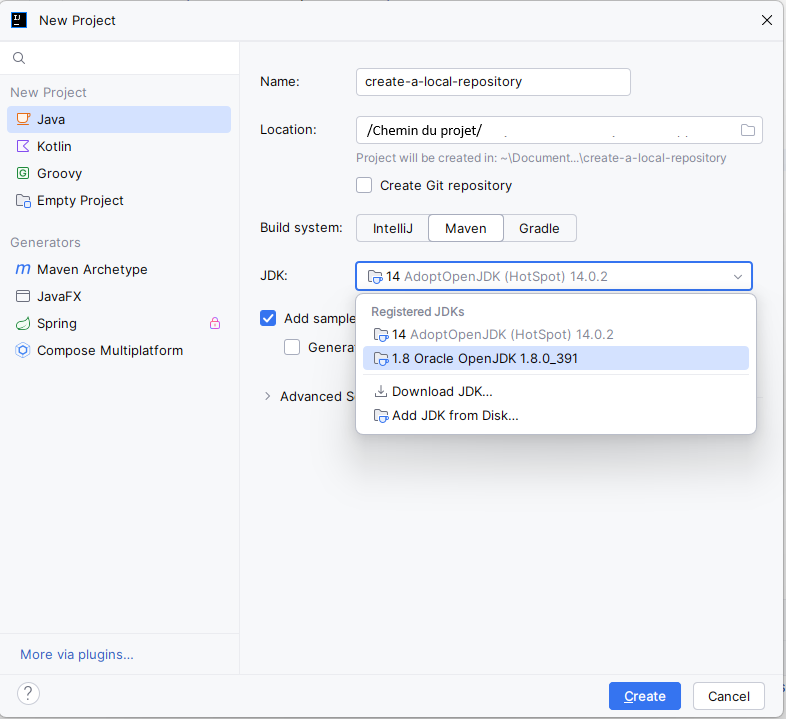Choose Download JDK... option
The image size is (786, 719).
(x=555, y=391)
